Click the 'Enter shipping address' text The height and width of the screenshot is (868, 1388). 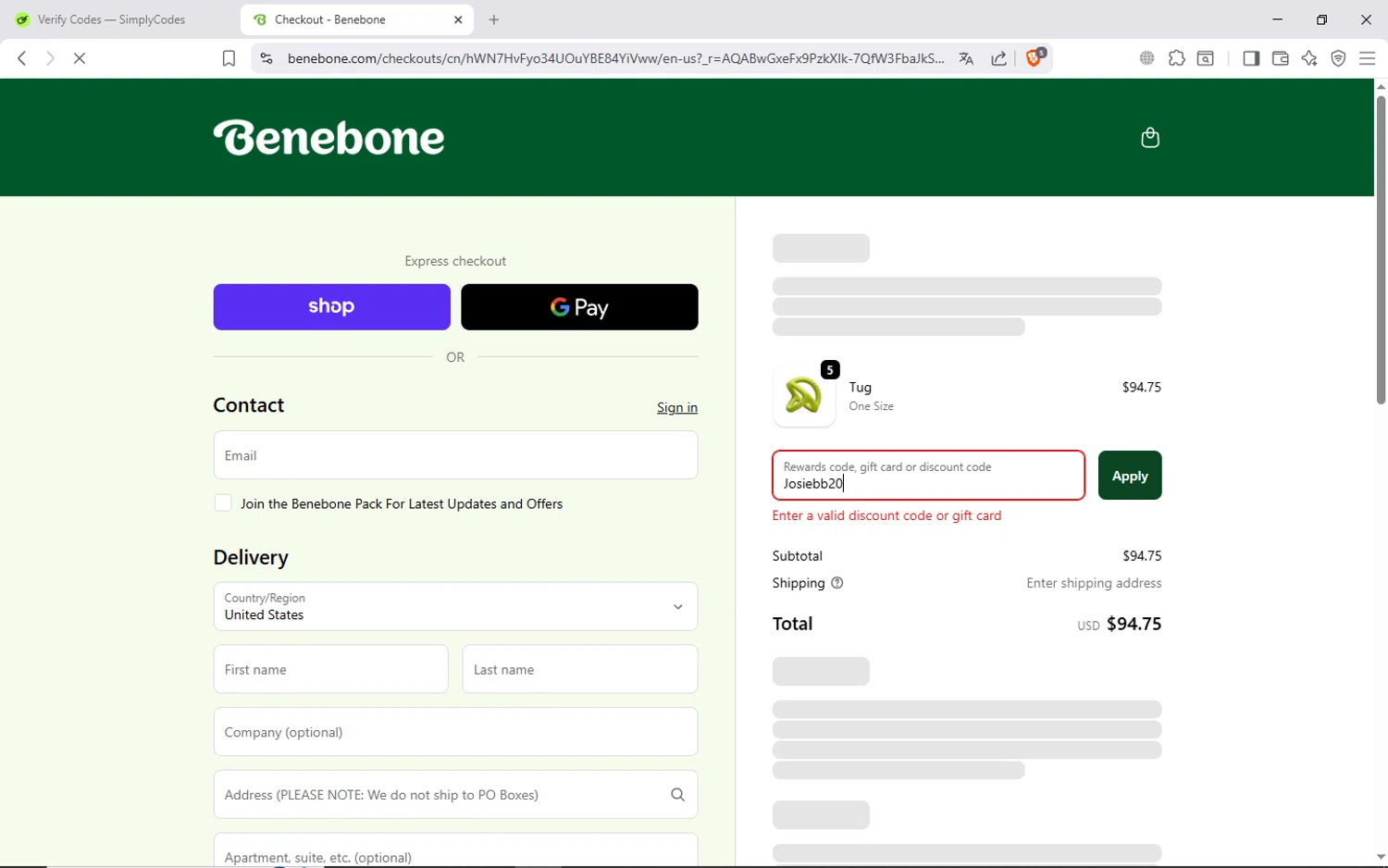[x=1094, y=584]
